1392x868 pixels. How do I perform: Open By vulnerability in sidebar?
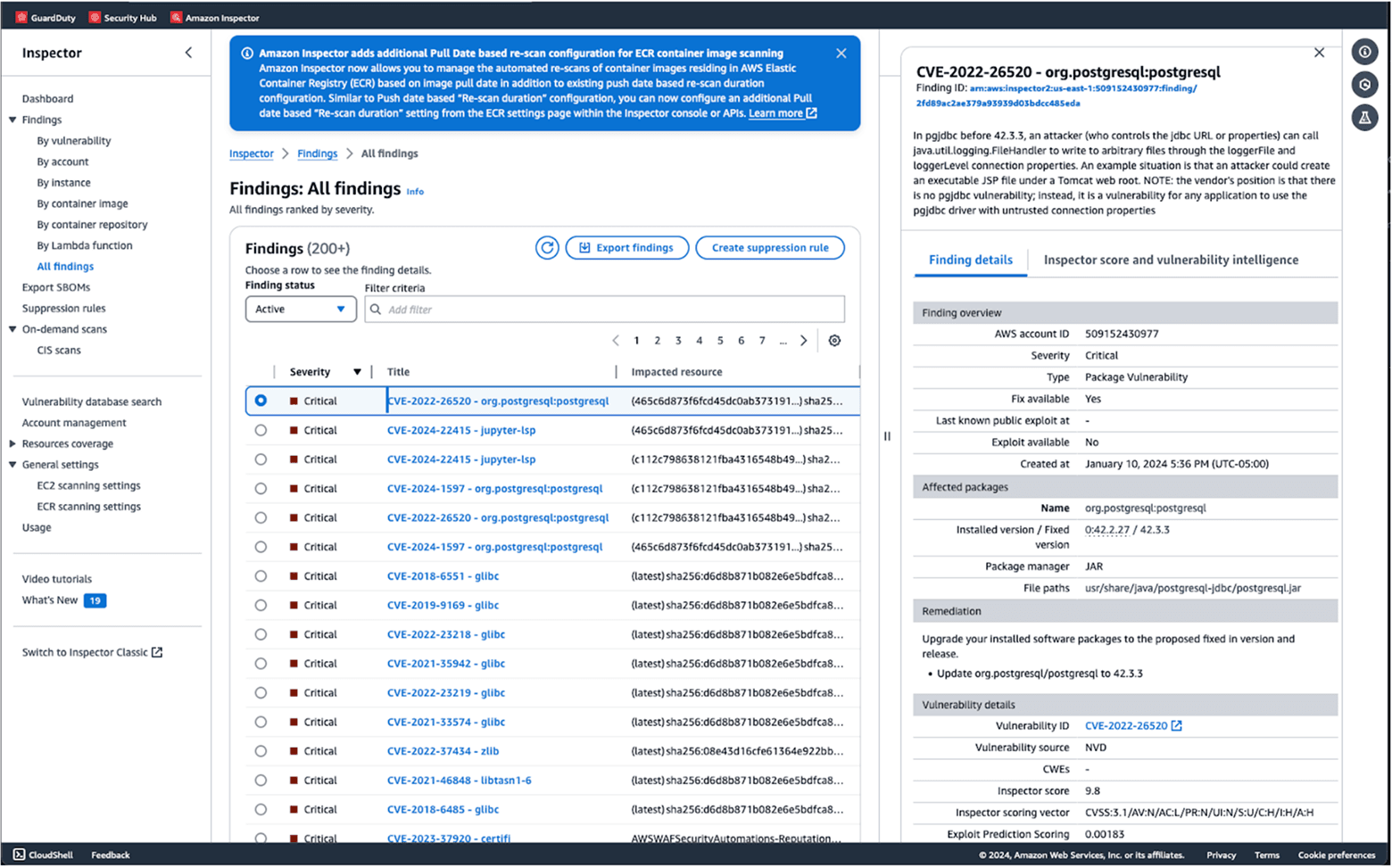point(74,141)
